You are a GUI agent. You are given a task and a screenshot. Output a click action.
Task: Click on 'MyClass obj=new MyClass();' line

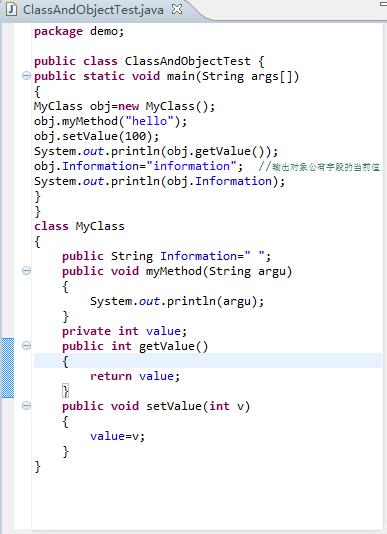[124, 106]
